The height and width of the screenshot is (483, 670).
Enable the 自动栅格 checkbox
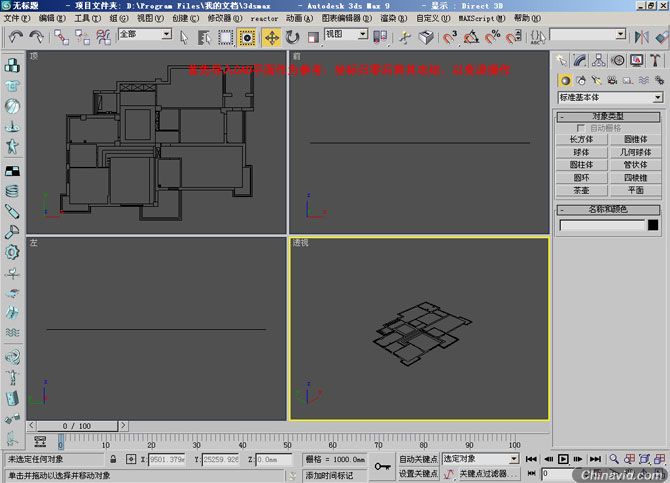[x=580, y=128]
